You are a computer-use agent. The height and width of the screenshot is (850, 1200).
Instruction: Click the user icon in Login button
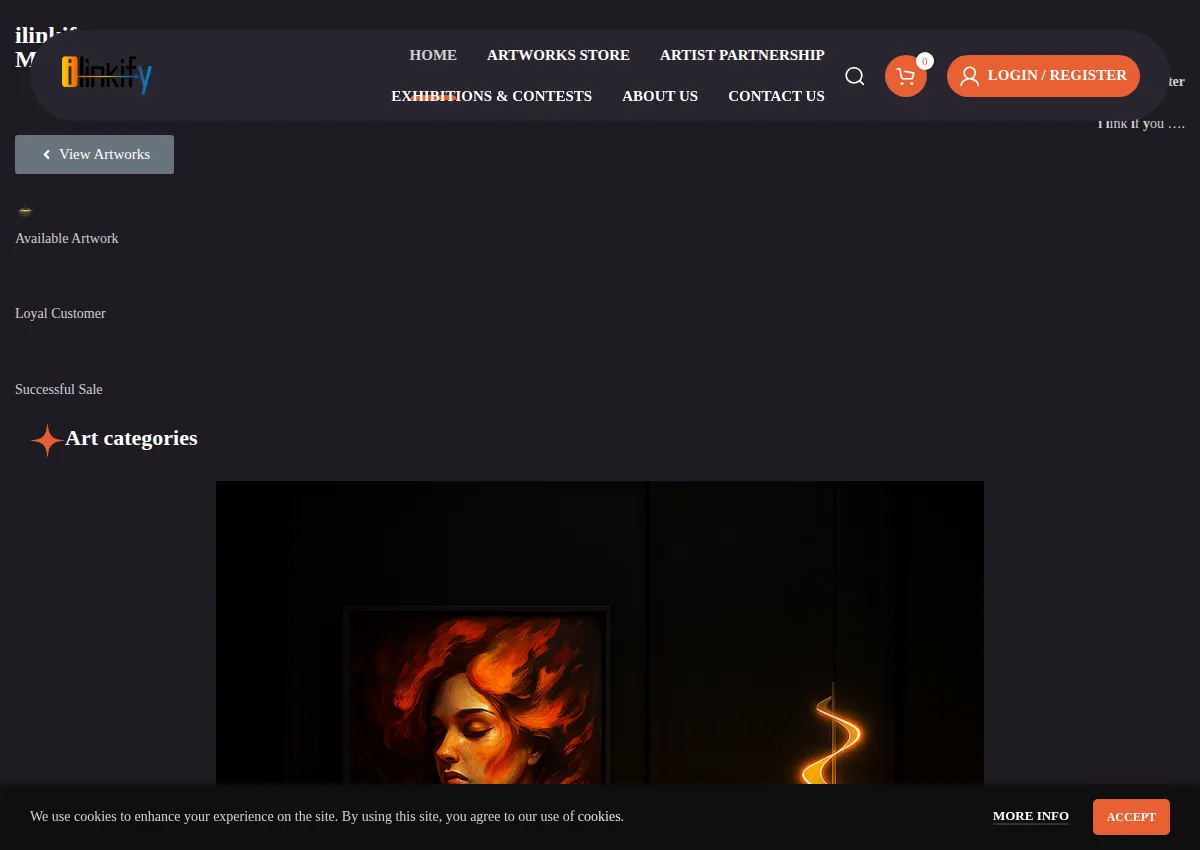[970, 76]
